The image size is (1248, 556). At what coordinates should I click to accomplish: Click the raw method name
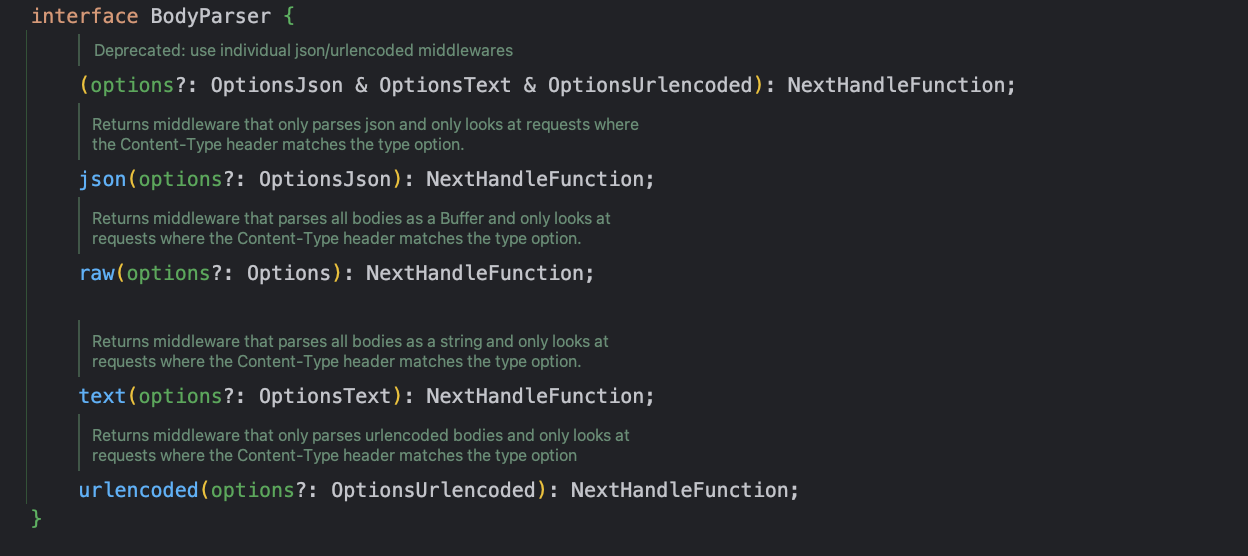pos(97,273)
